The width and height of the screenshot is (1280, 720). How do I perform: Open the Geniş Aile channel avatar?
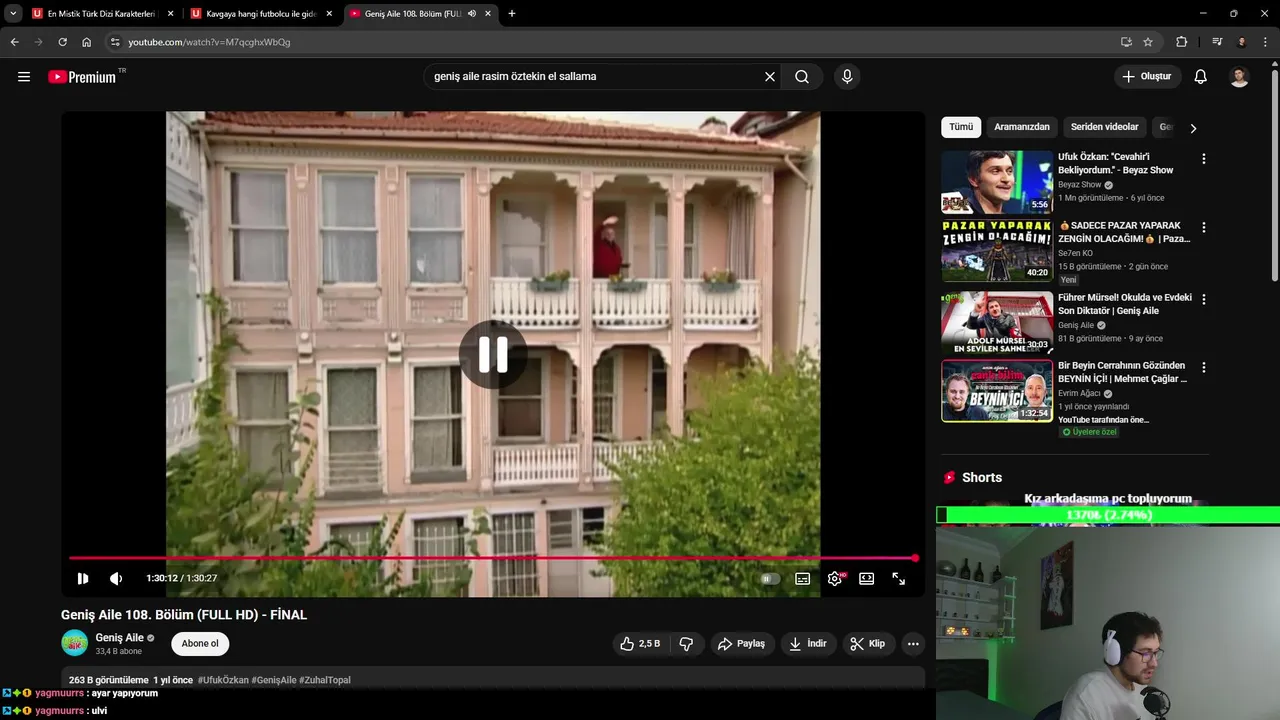click(75, 643)
